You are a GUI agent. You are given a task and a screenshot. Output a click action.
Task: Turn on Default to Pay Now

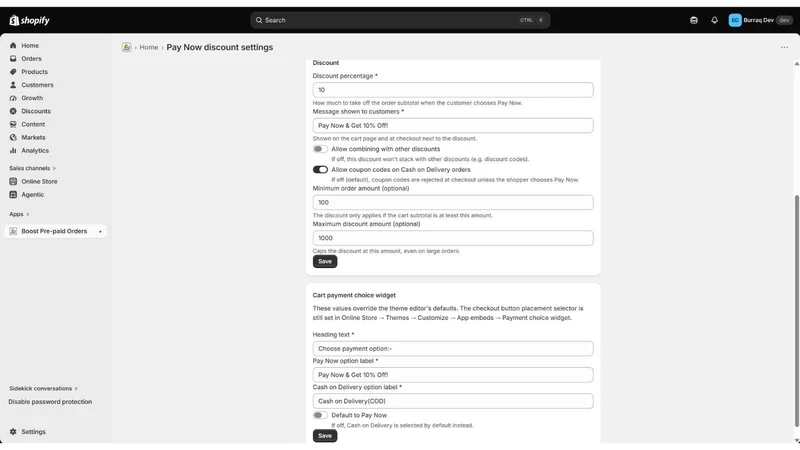(320, 415)
